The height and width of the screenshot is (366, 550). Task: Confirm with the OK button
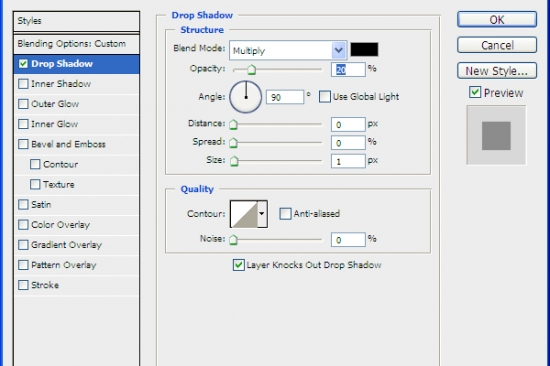[497, 20]
